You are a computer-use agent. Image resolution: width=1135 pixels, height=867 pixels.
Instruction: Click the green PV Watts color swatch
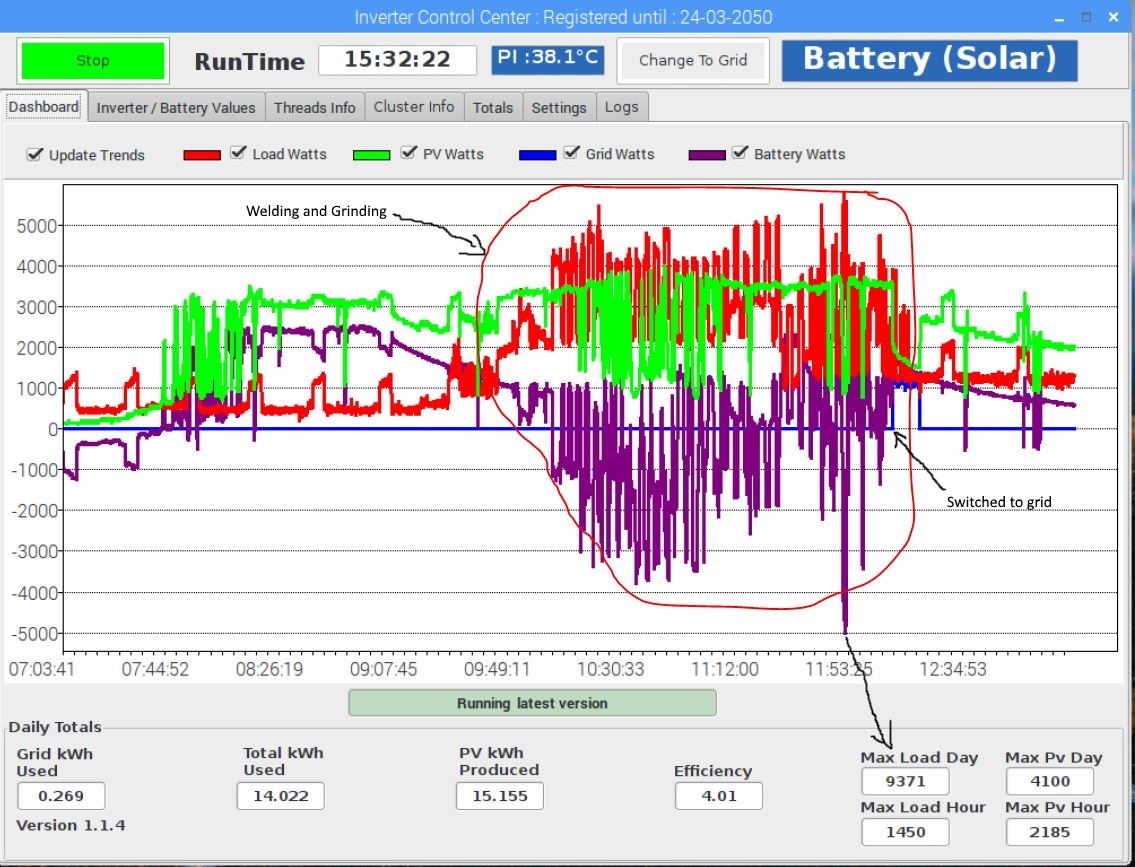coord(371,155)
